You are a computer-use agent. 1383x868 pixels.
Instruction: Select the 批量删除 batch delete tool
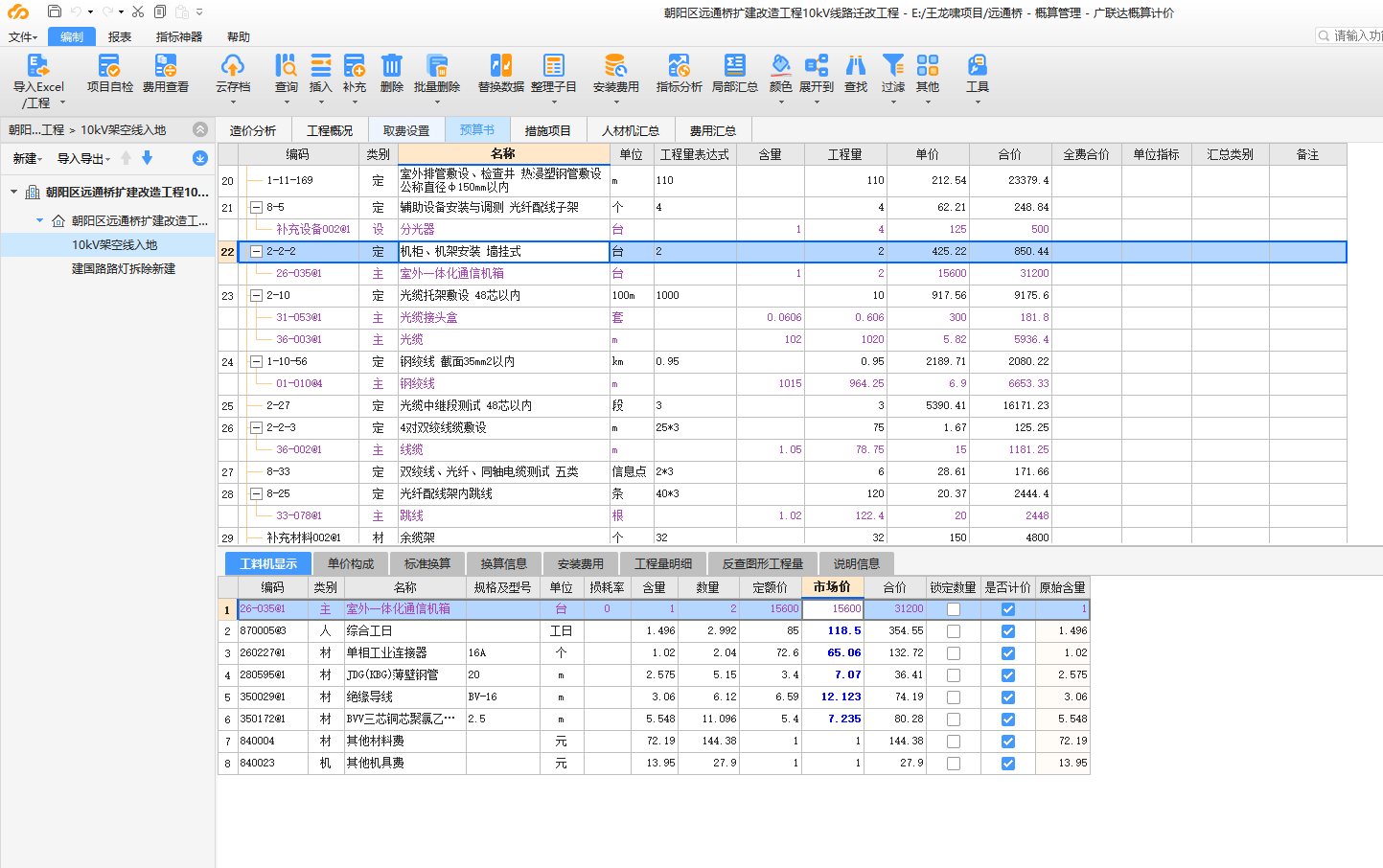(437, 67)
